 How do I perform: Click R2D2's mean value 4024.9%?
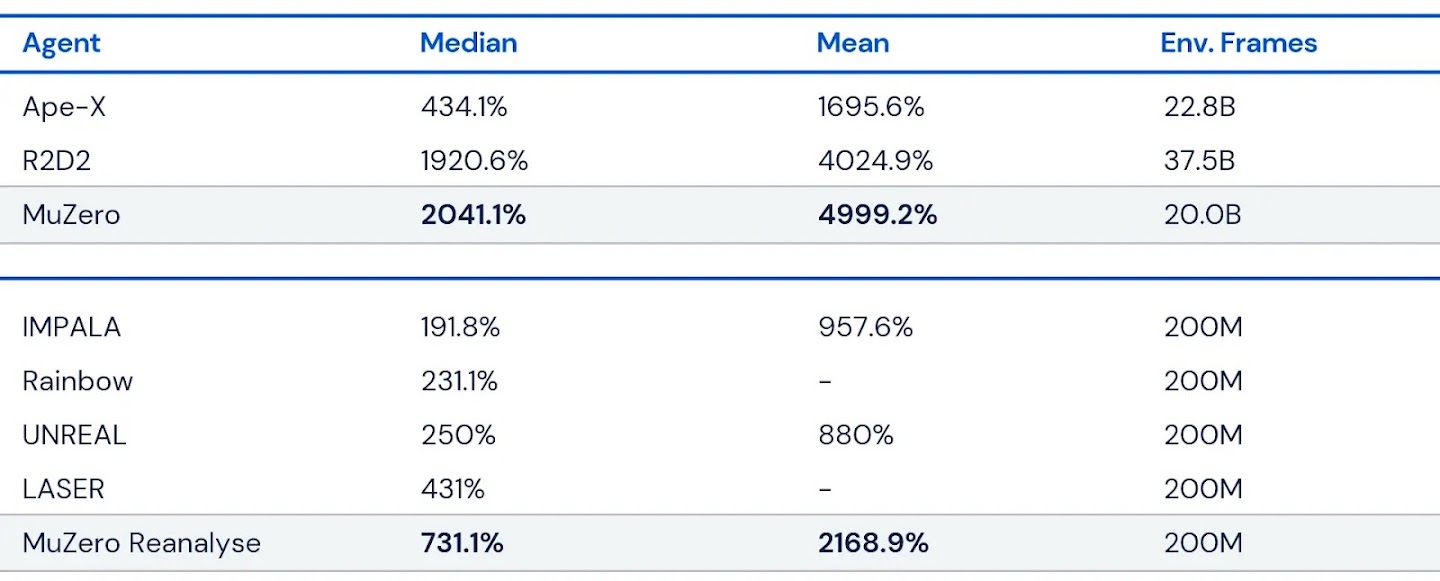click(874, 161)
